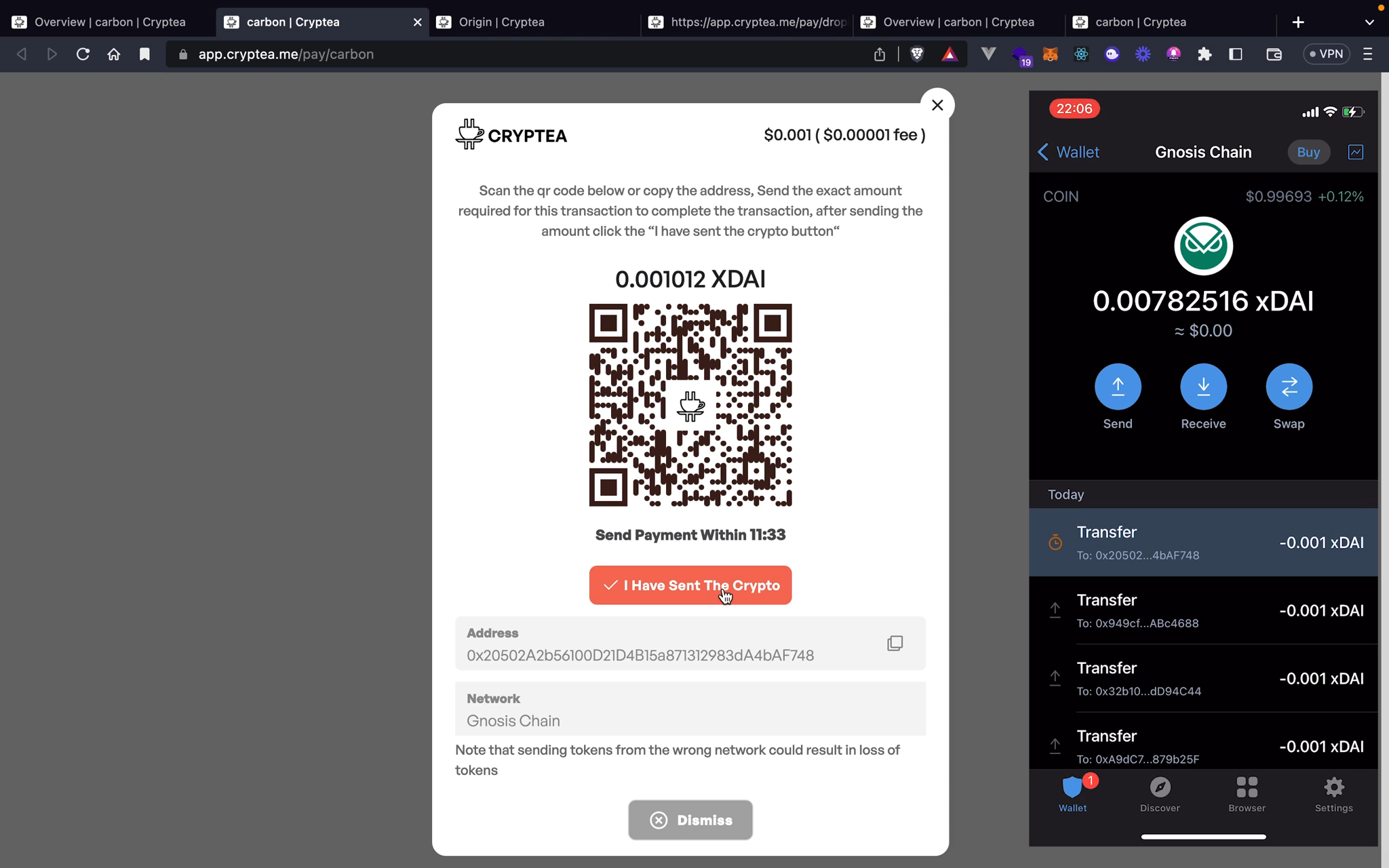Tap the Gnosis xDAI coin logo
This screenshot has width=1389, height=868.
tap(1203, 245)
